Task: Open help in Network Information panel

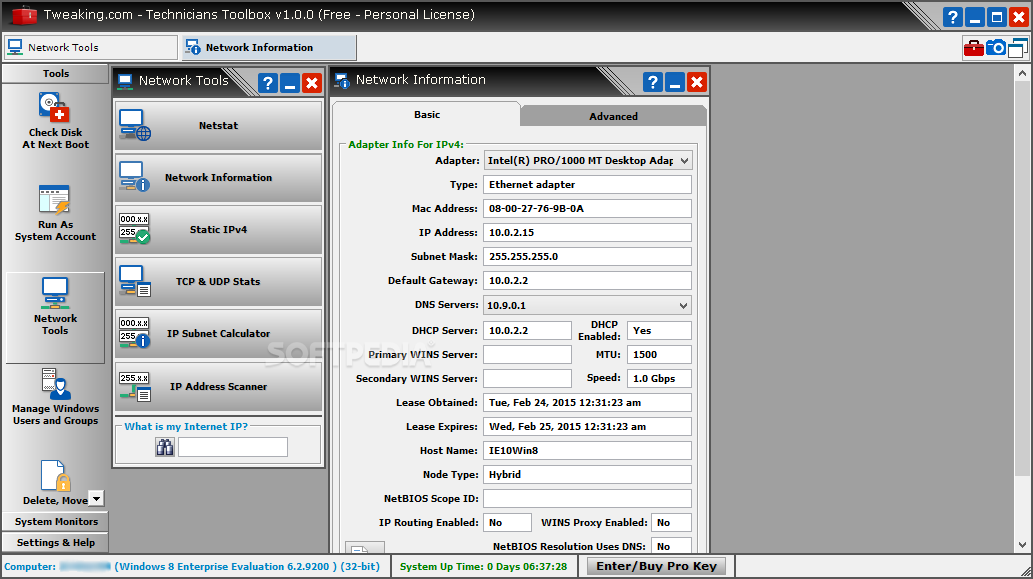Action: pos(652,82)
